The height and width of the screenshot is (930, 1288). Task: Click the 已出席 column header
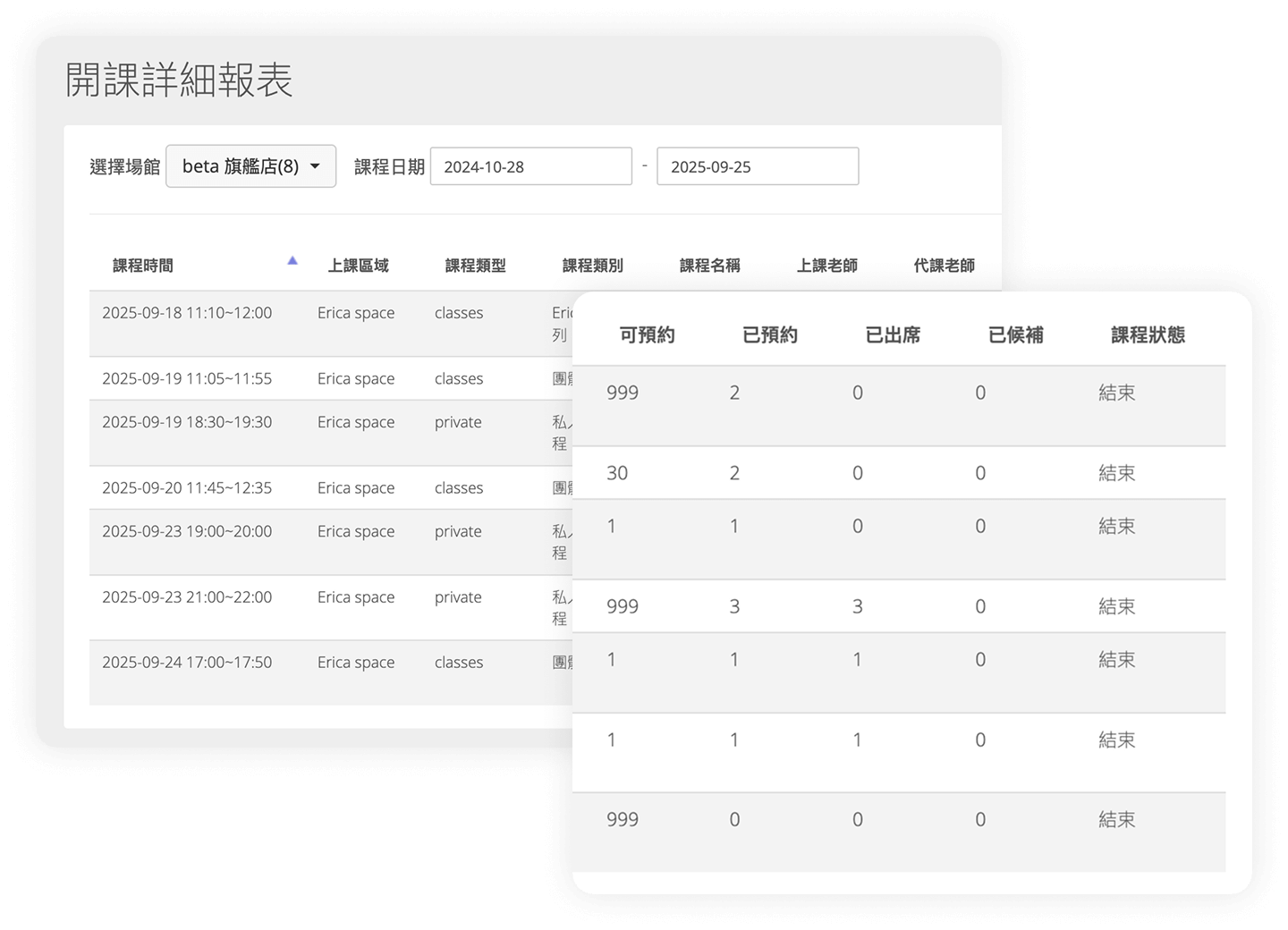[x=892, y=334]
